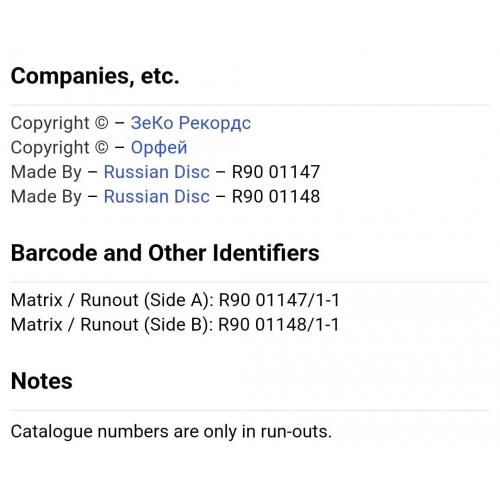
Task: Click the Made By label on R90 01148 line
Action: (46, 197)
